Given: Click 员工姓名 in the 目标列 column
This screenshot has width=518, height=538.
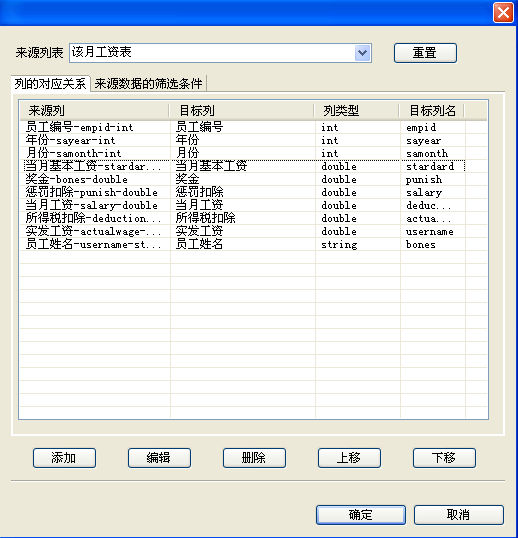Looking at the screenshot, I should pos(199,245).
